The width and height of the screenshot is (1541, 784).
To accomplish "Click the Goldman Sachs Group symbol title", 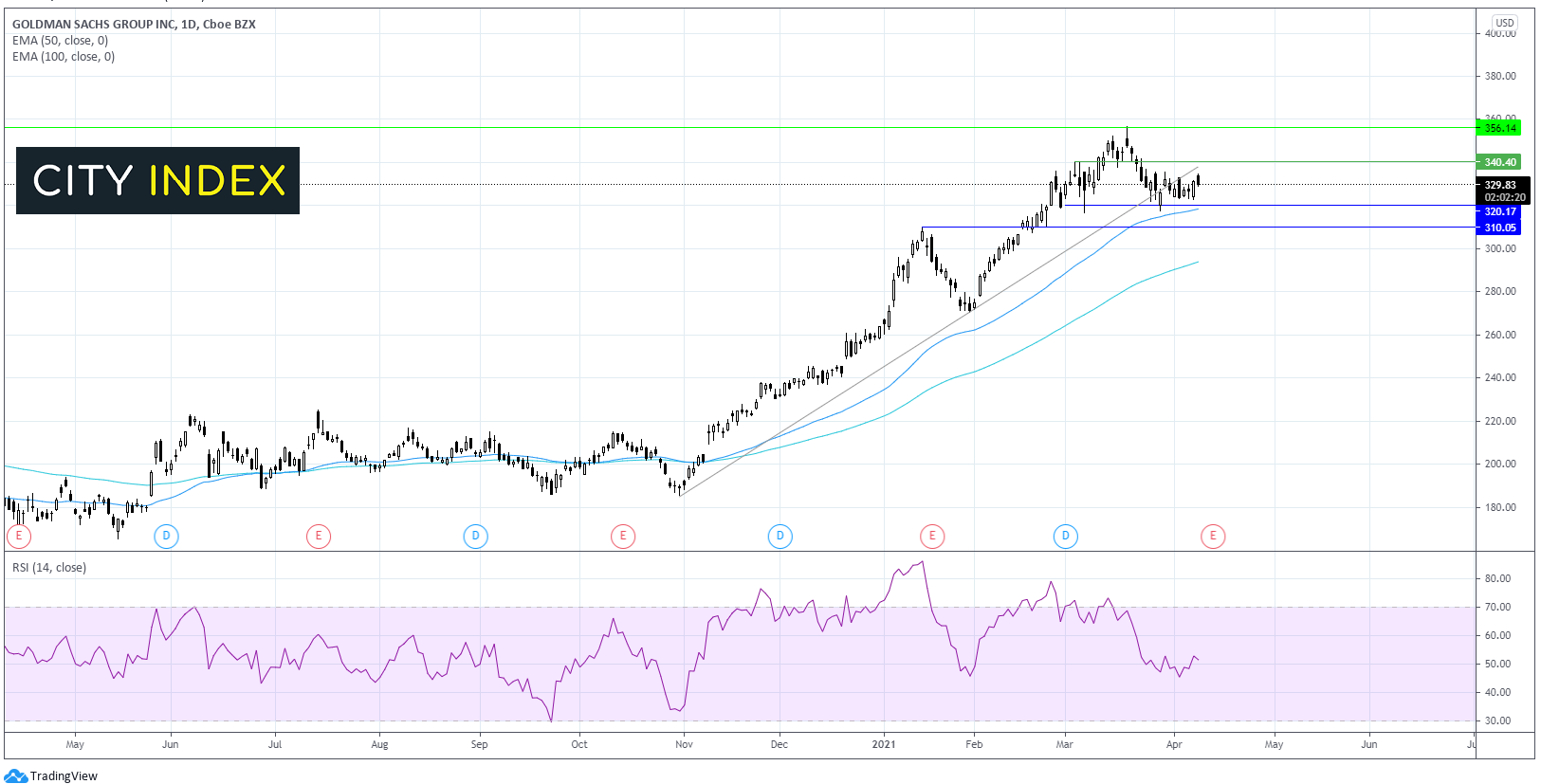I will pos(134,25).
